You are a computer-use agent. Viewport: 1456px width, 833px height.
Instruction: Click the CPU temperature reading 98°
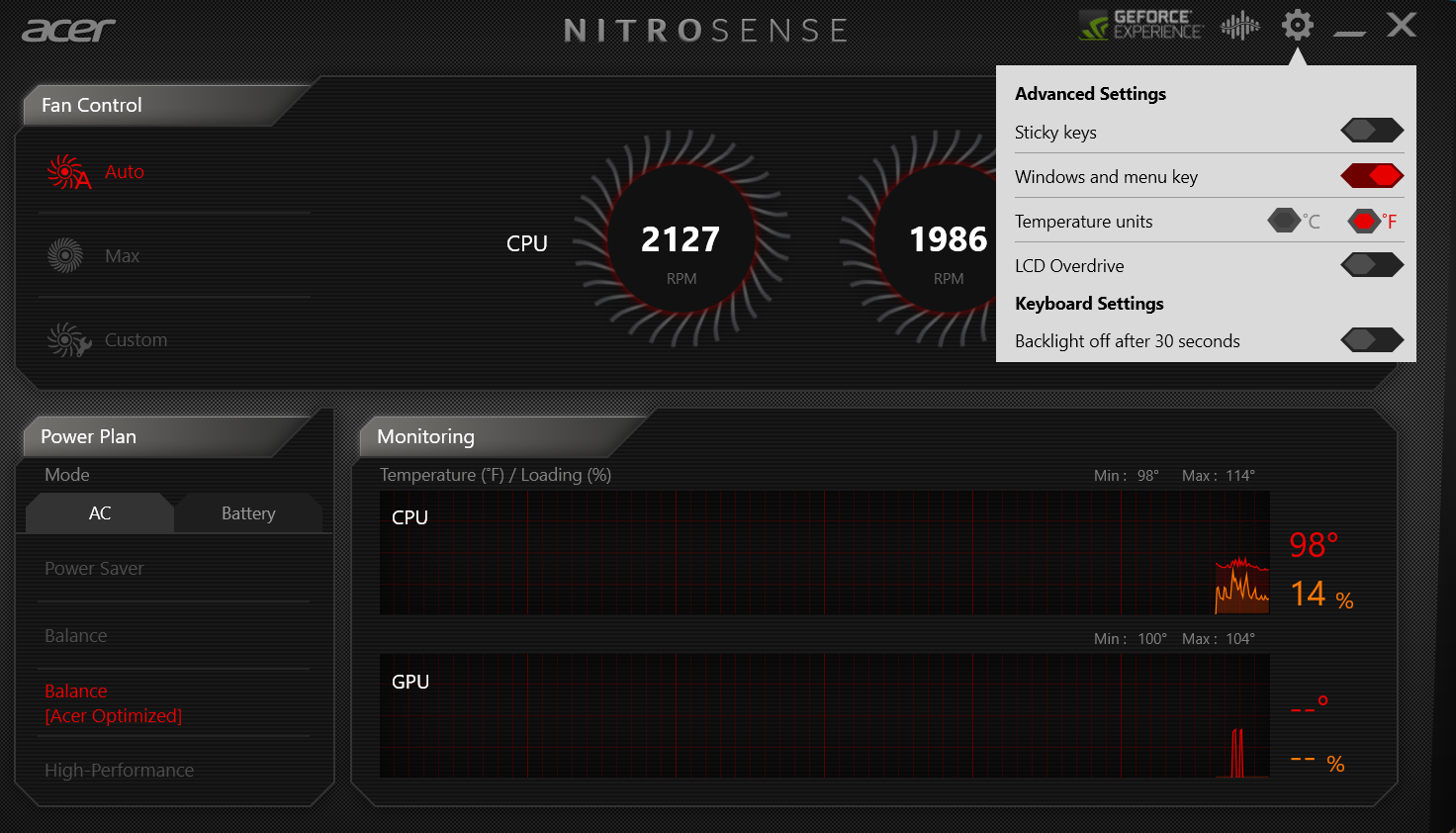point(1314,544)
